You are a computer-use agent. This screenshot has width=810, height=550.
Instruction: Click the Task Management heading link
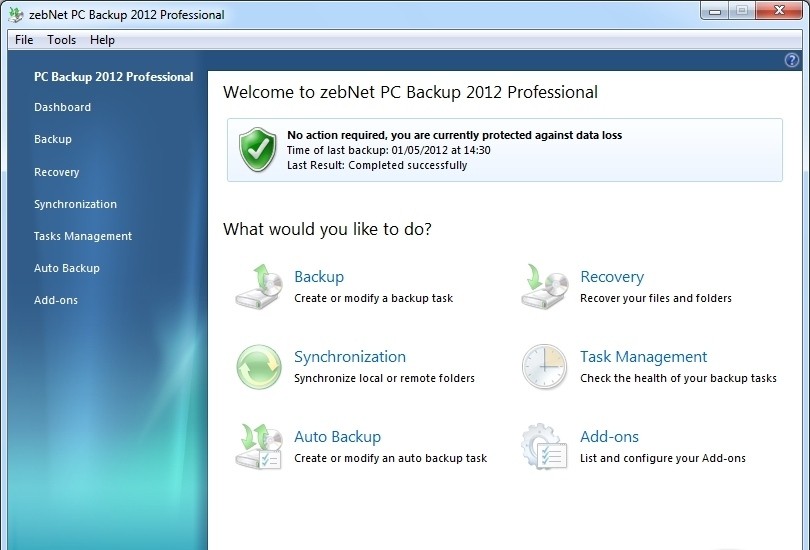coord(643,357)
